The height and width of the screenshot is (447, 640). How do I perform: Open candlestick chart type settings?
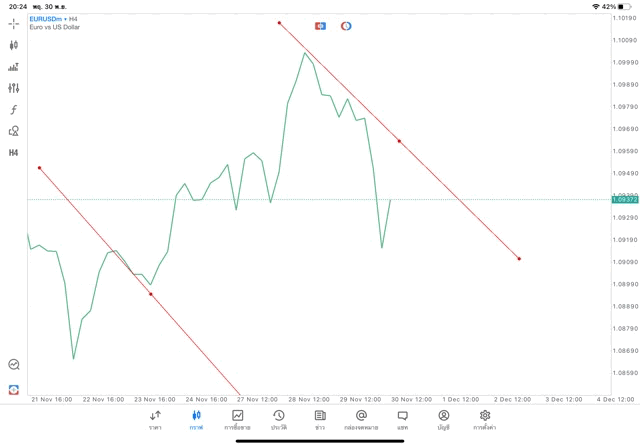point(14,45)
